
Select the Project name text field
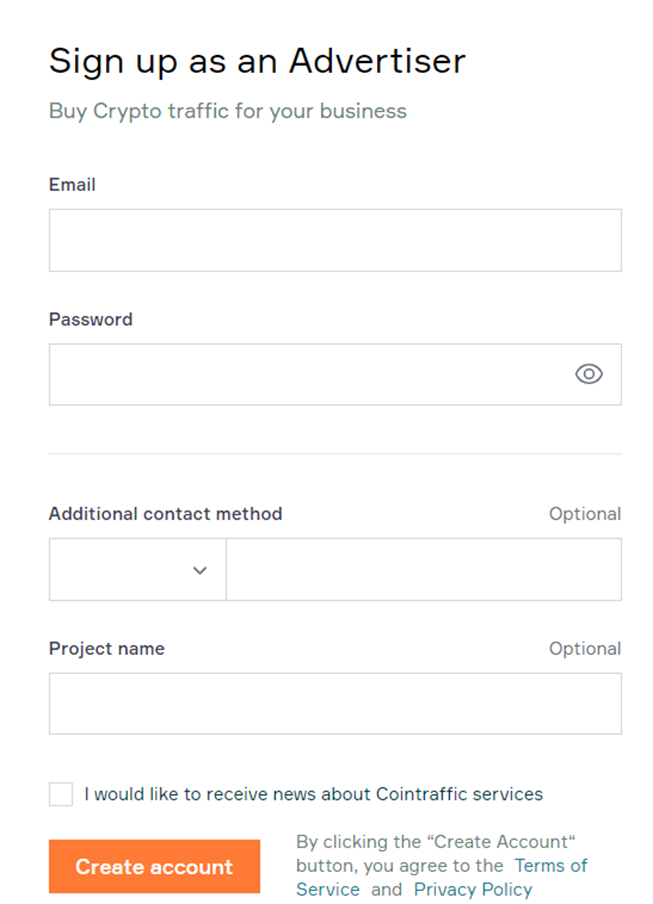tap(335, 703)
